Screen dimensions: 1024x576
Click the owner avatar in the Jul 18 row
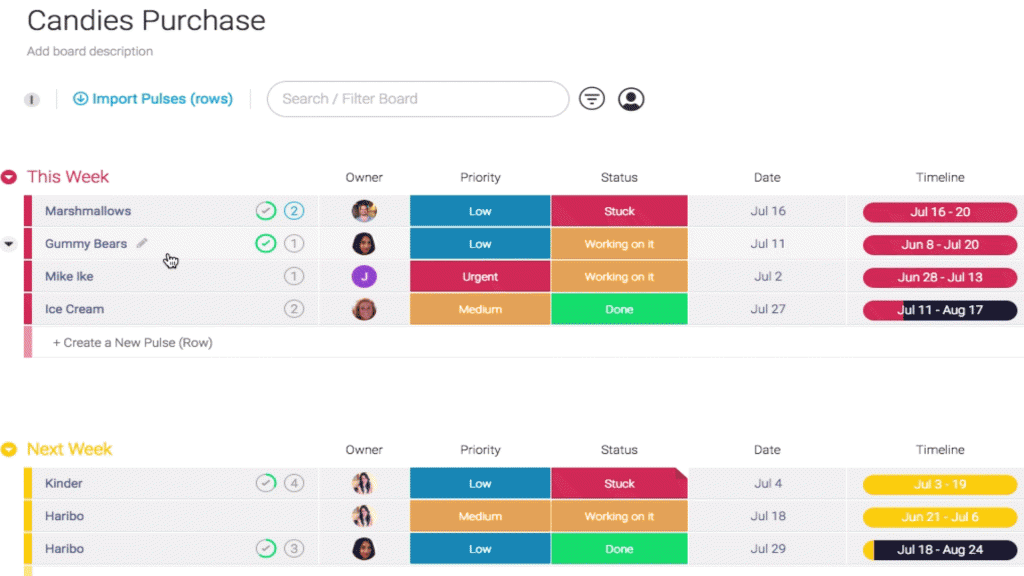pos(363,516)
